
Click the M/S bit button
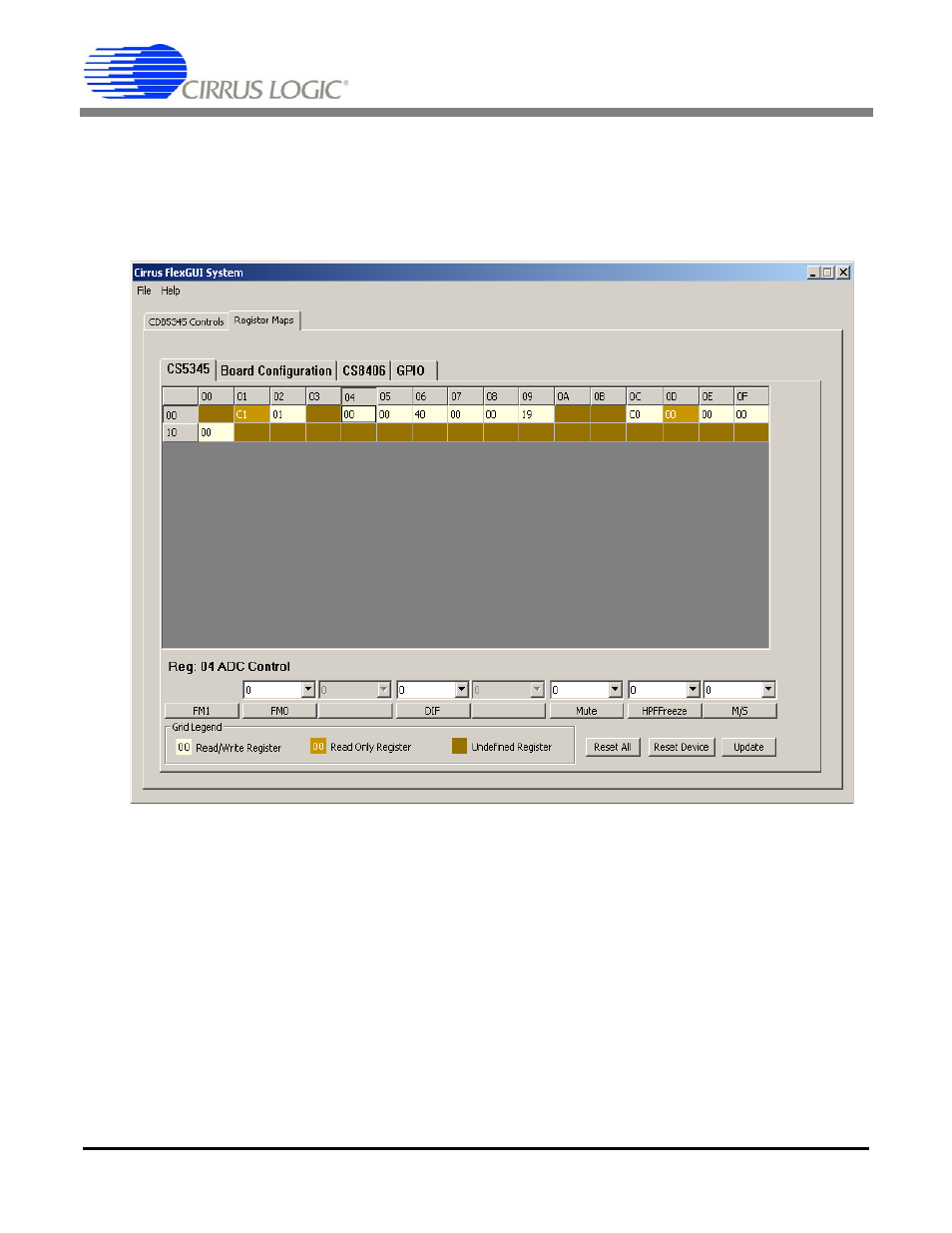739,711
